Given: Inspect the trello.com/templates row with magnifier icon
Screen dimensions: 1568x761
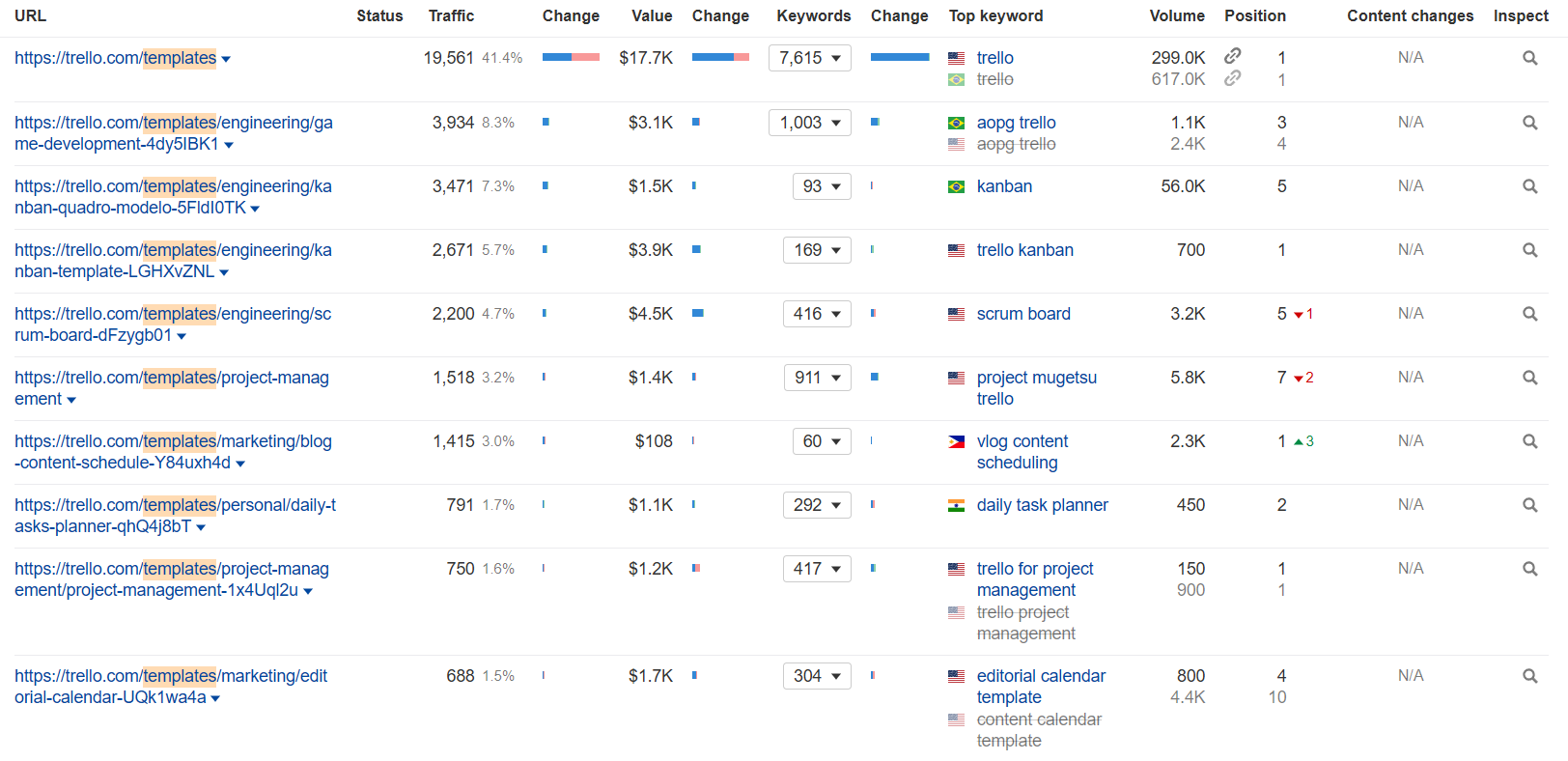Looking at the screenshot, I should [1529, 58].
